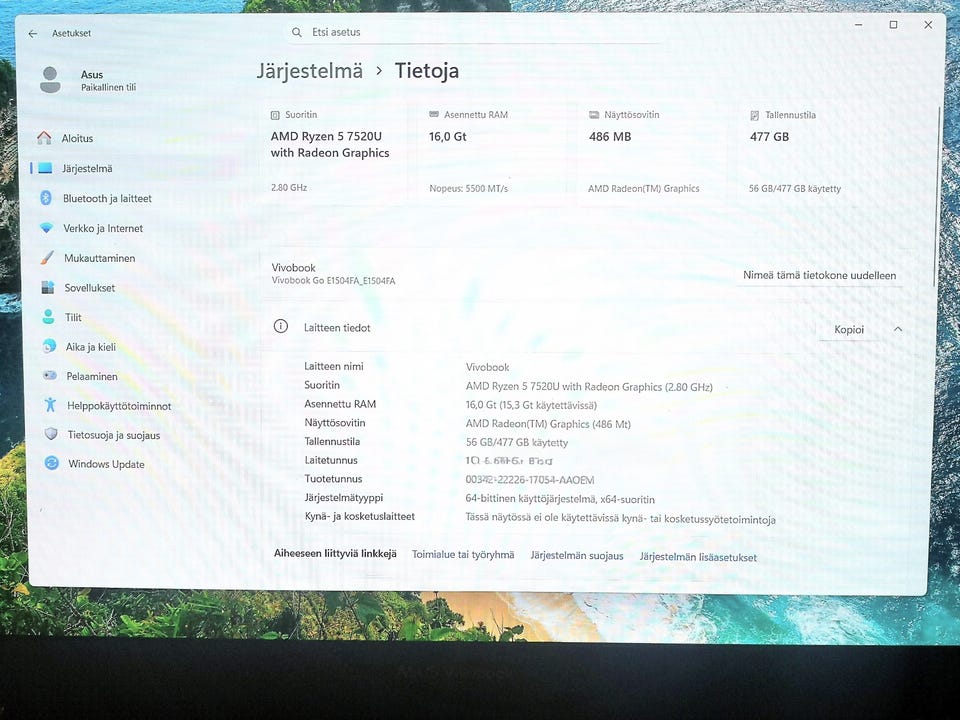Click the 'Nopeus: 5500 MT/s' text
The width and height of the screenshot is (960, 720).
(x=468, y=189)
